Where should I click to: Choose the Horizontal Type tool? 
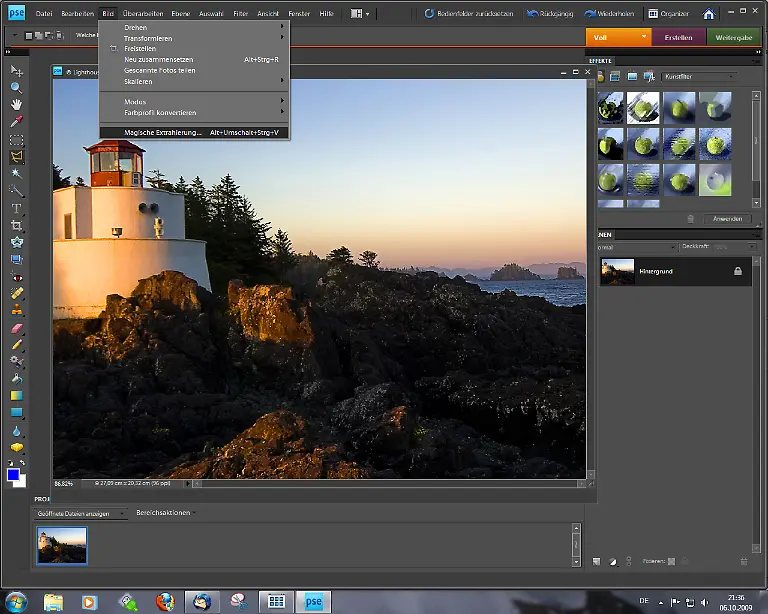tap(17, 208)
